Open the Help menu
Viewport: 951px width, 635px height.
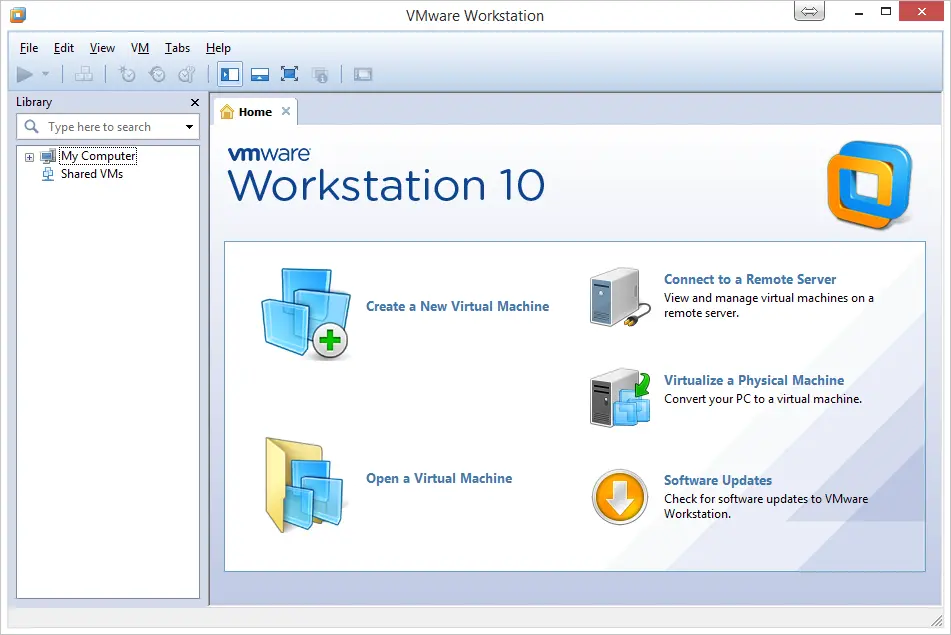(218, 48)
